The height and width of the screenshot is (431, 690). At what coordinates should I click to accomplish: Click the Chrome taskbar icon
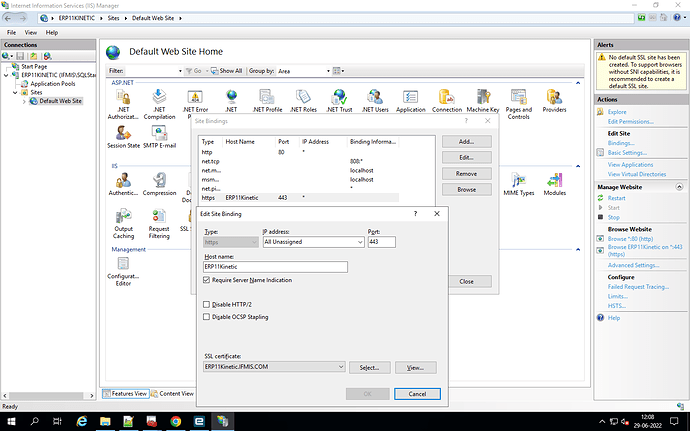point(176,421)
